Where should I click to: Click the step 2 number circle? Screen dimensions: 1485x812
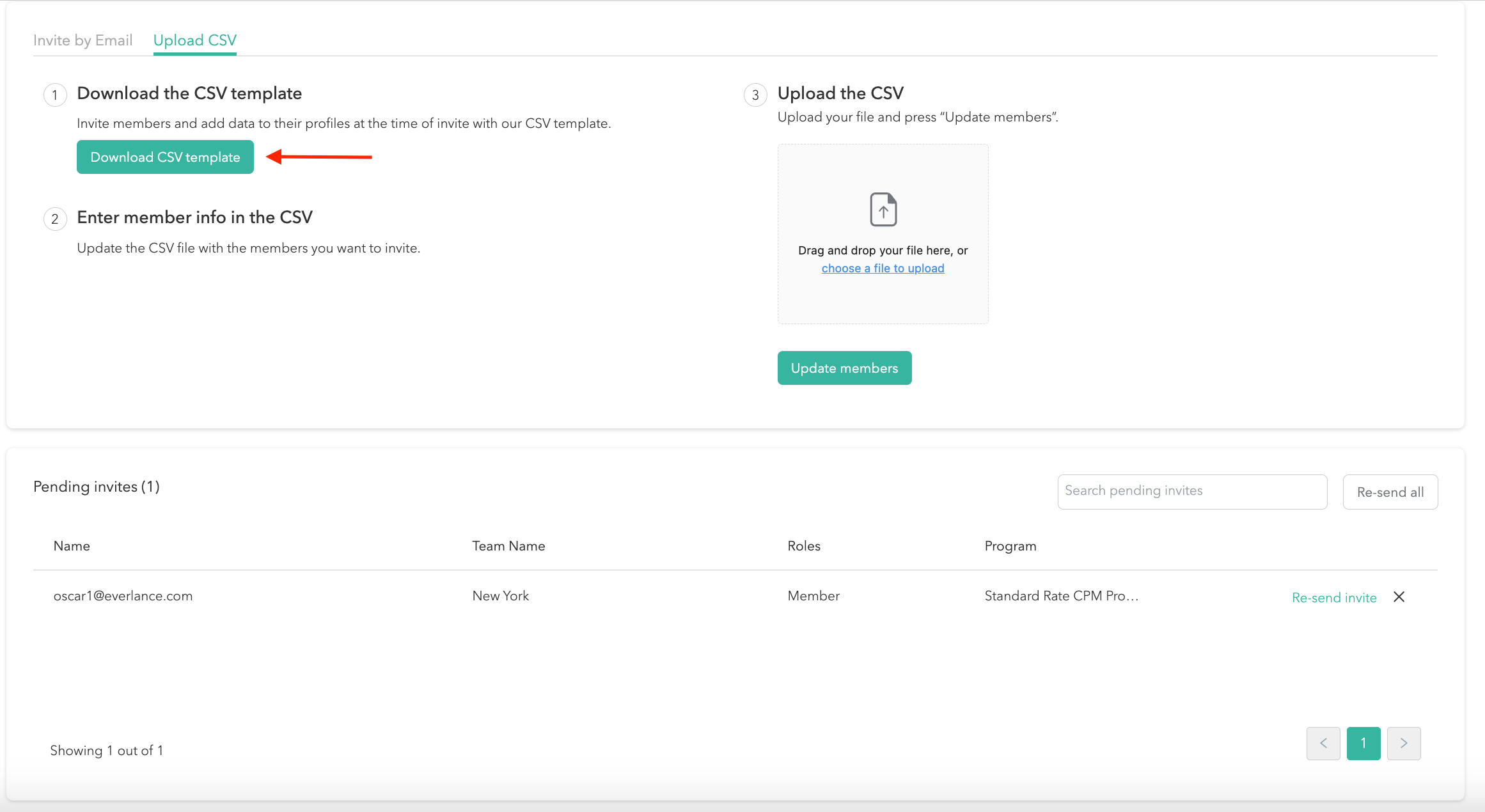pyautogui.click(x=55, y=219)
